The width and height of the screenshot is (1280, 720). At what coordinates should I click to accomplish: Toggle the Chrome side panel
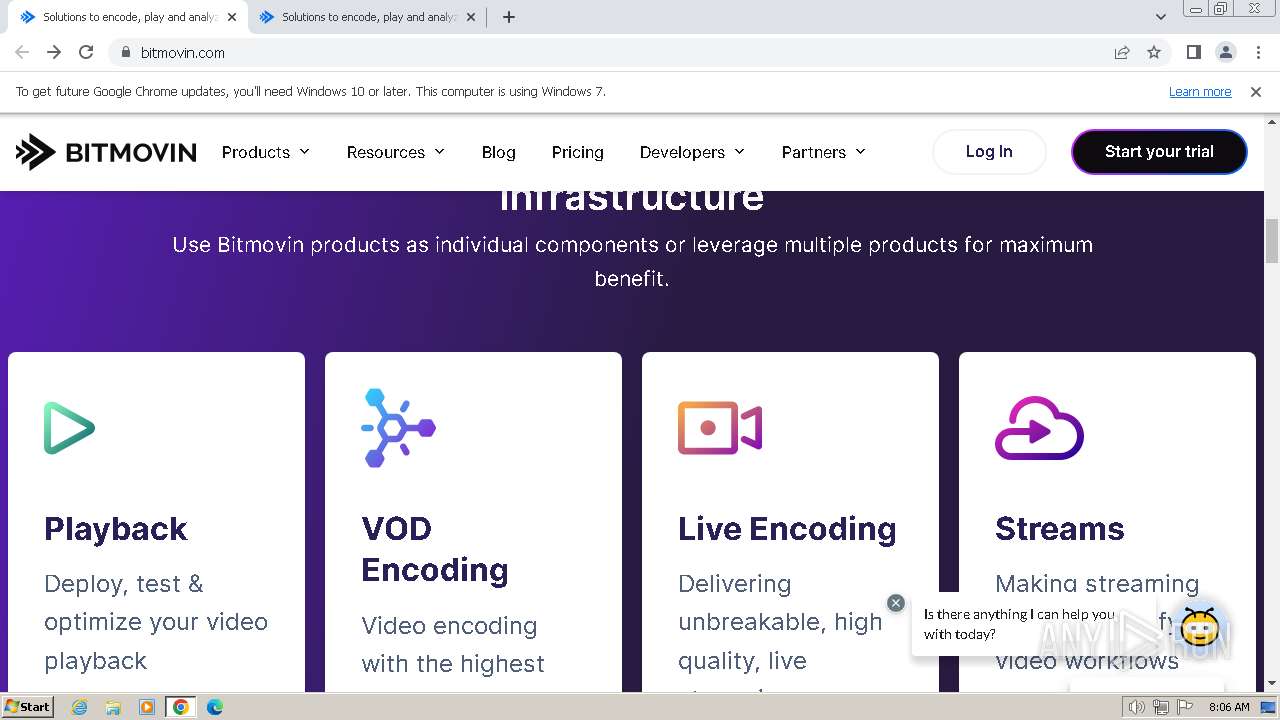tap(1194, 52)
